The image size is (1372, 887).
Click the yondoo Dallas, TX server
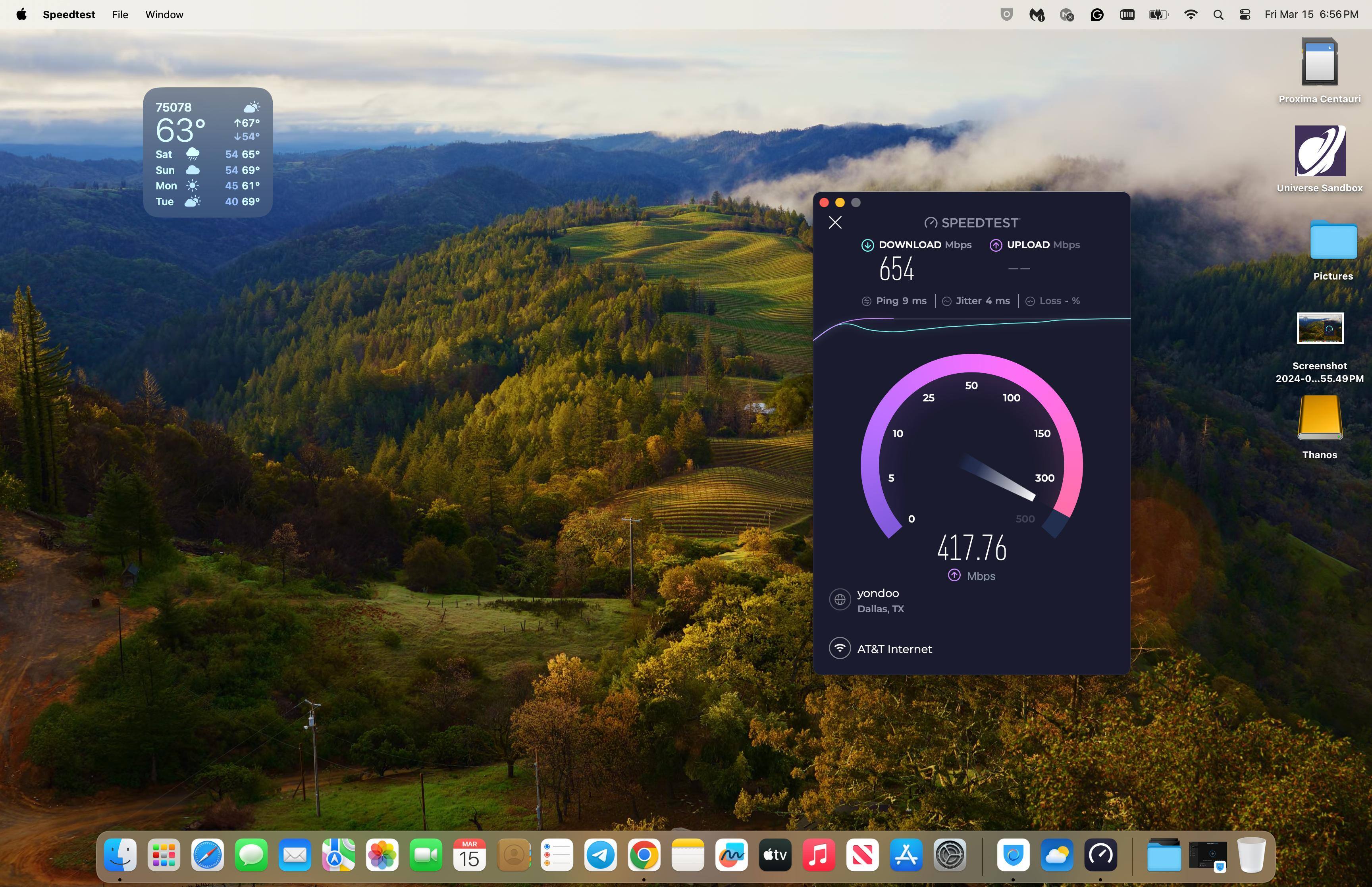pyautogui.click(x=879, y=600)
